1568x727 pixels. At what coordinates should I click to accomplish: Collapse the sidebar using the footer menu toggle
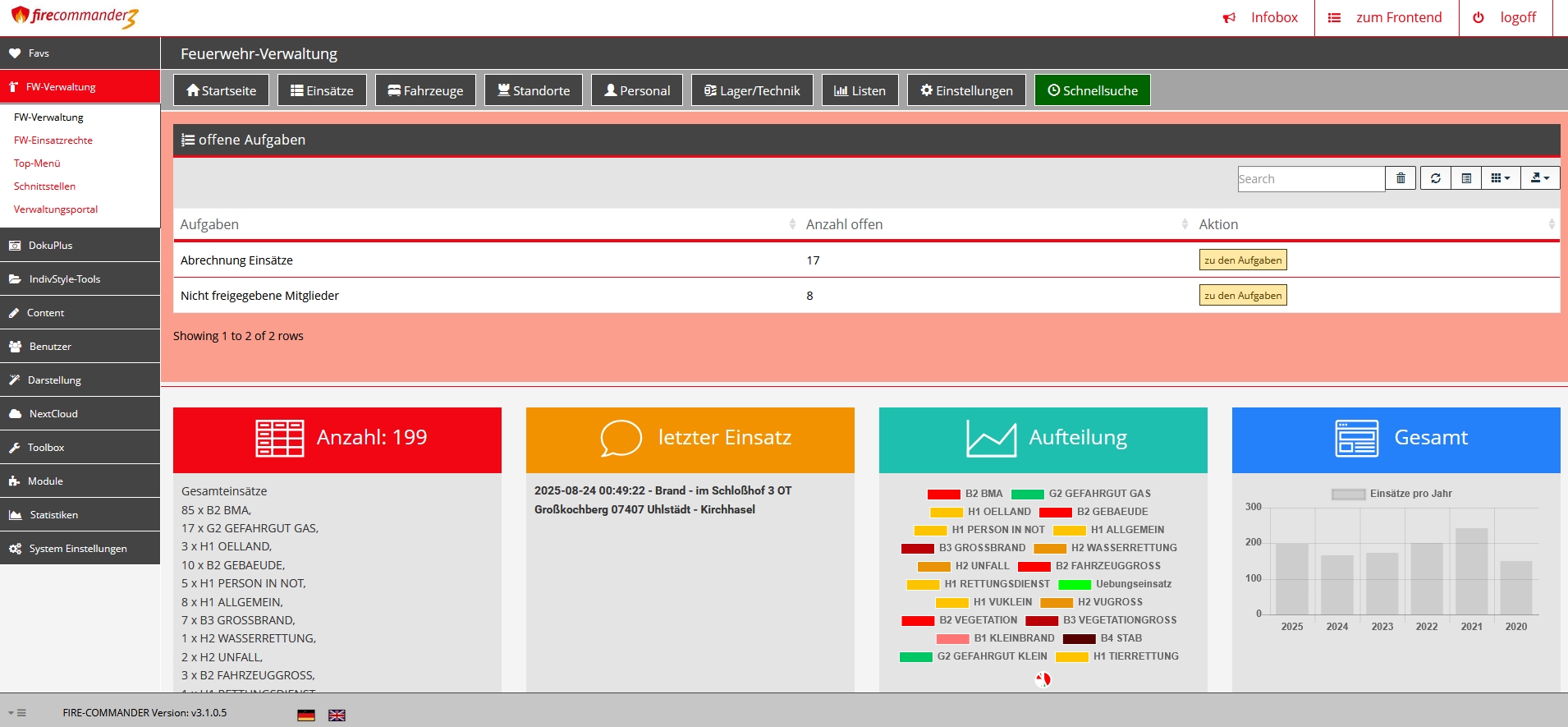(x=17, y=713)
